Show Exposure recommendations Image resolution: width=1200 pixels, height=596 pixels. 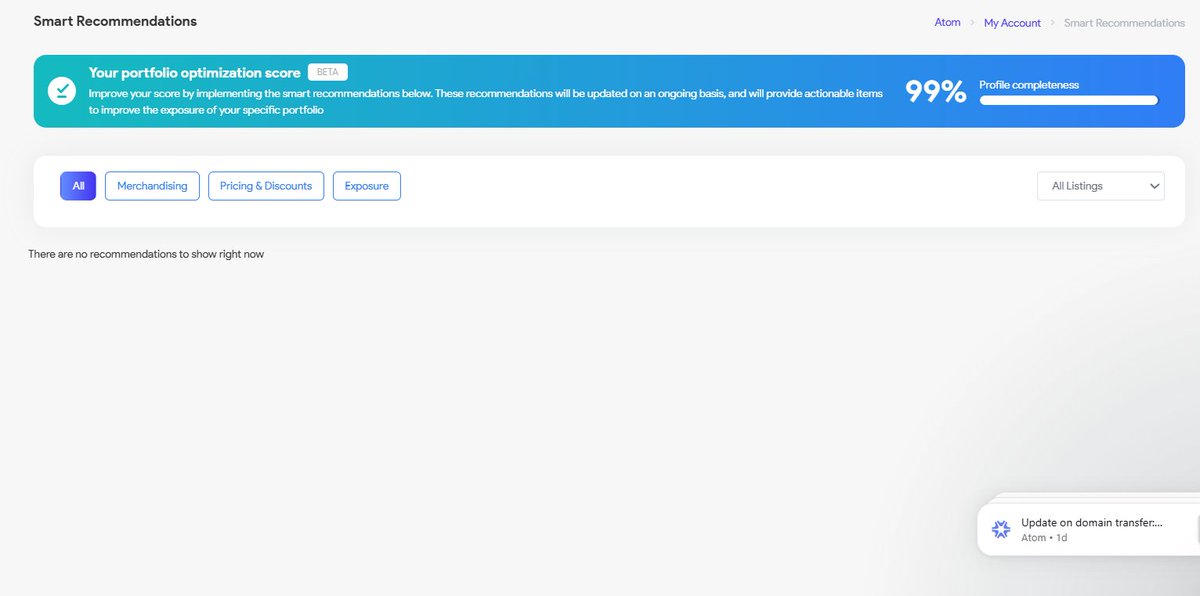click(367, 186)
